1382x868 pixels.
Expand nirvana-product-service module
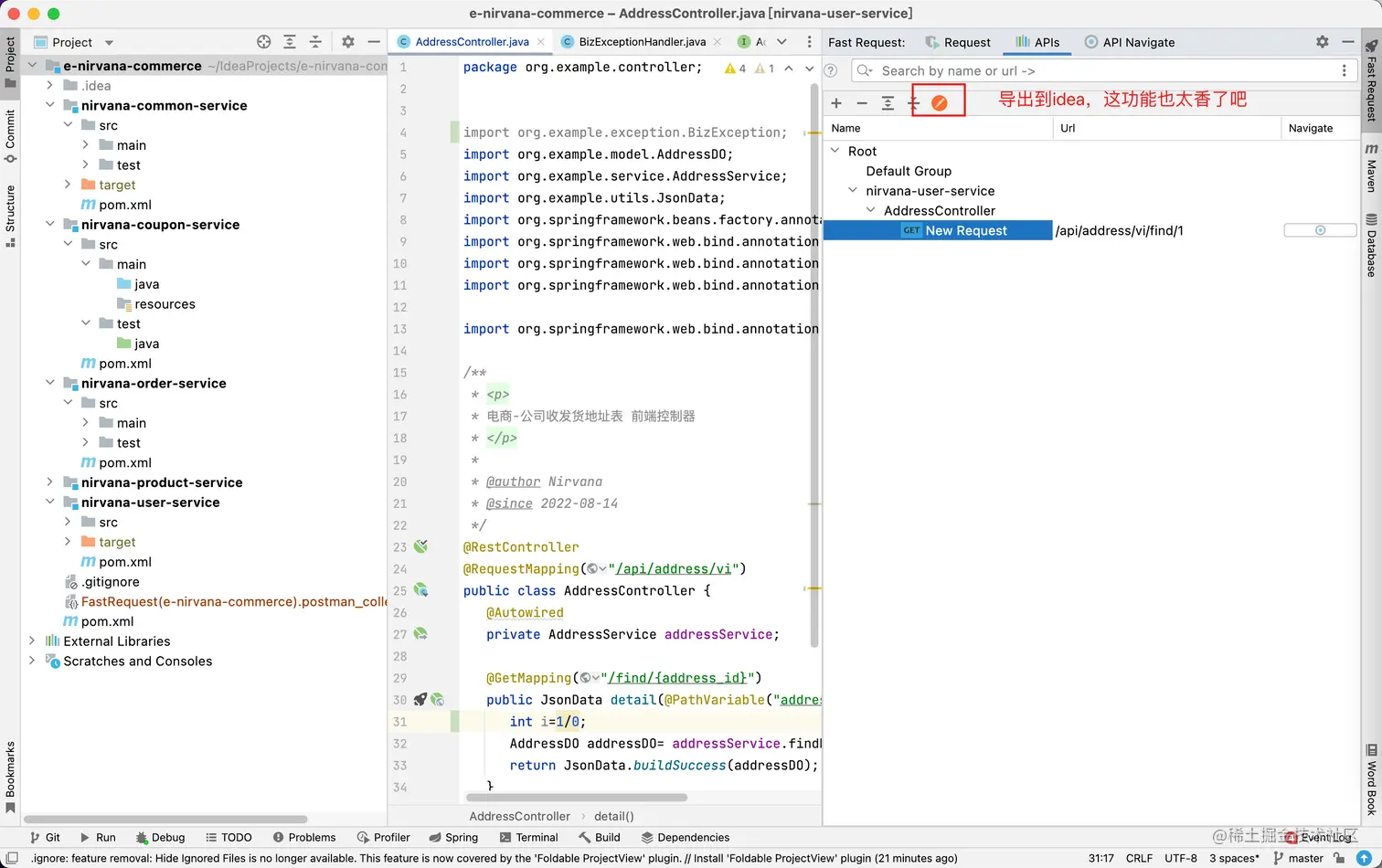(50, 482)
